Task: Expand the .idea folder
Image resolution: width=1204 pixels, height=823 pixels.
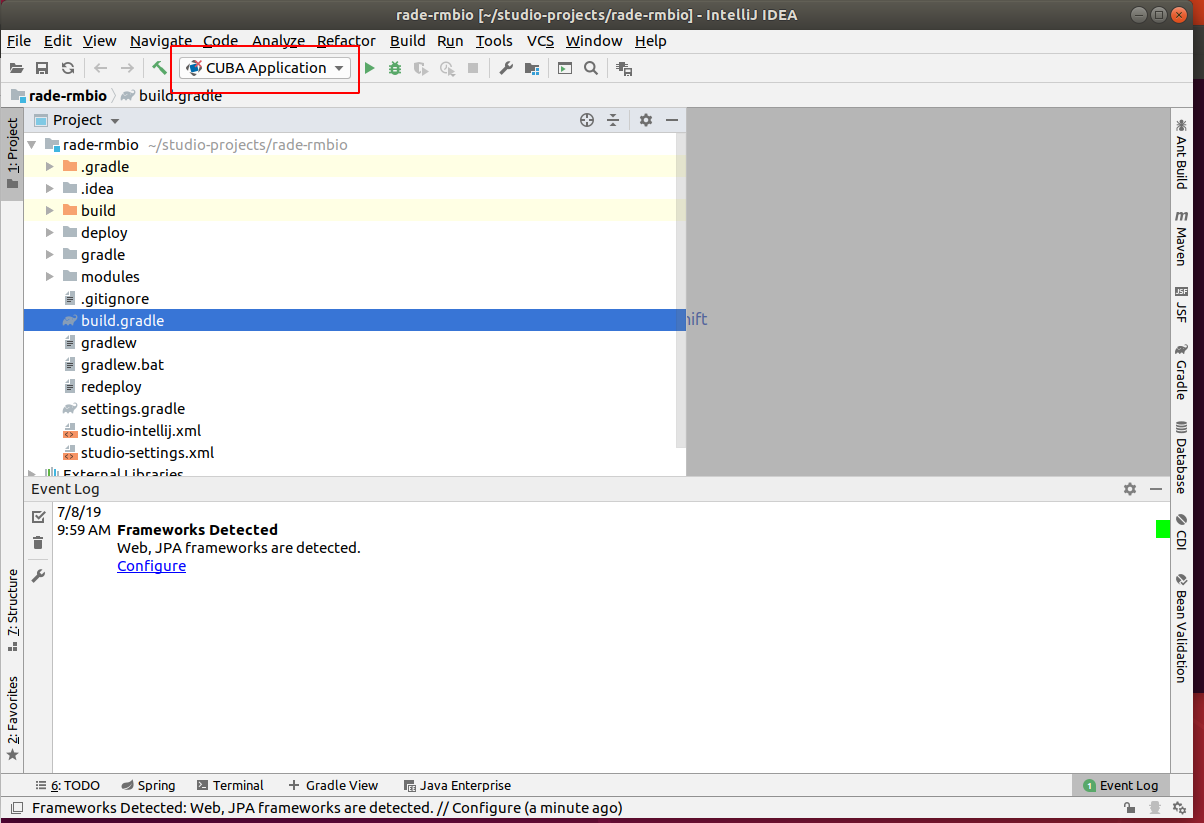Action: coord(50,189)
